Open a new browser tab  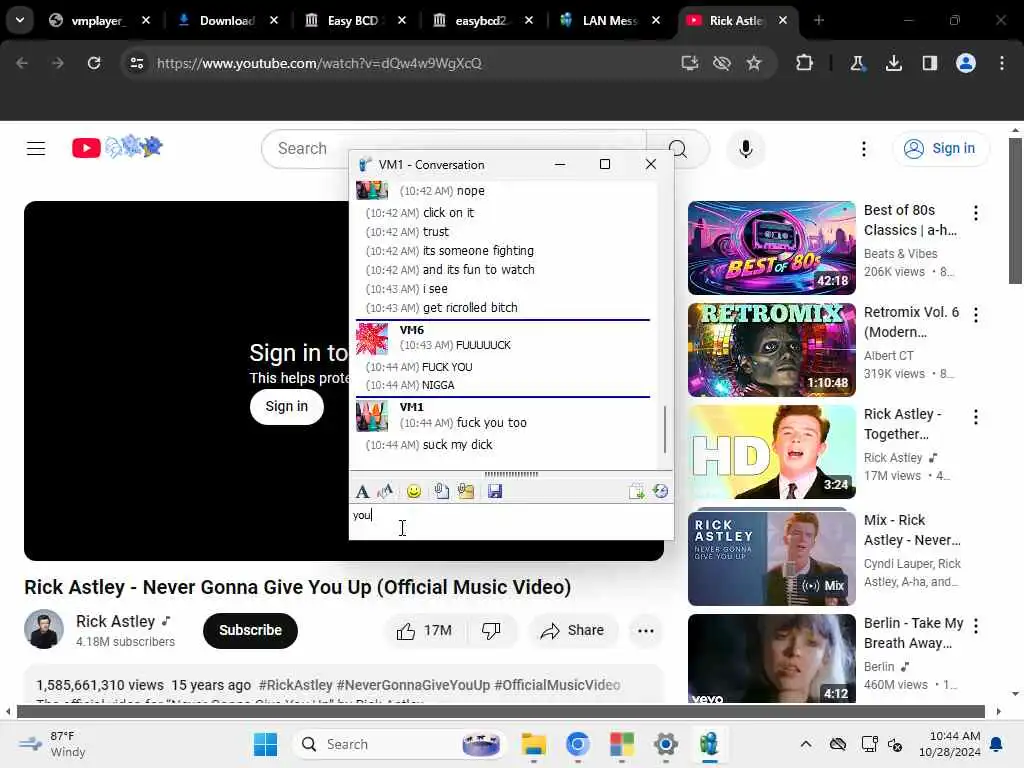[x=819, y=21]
